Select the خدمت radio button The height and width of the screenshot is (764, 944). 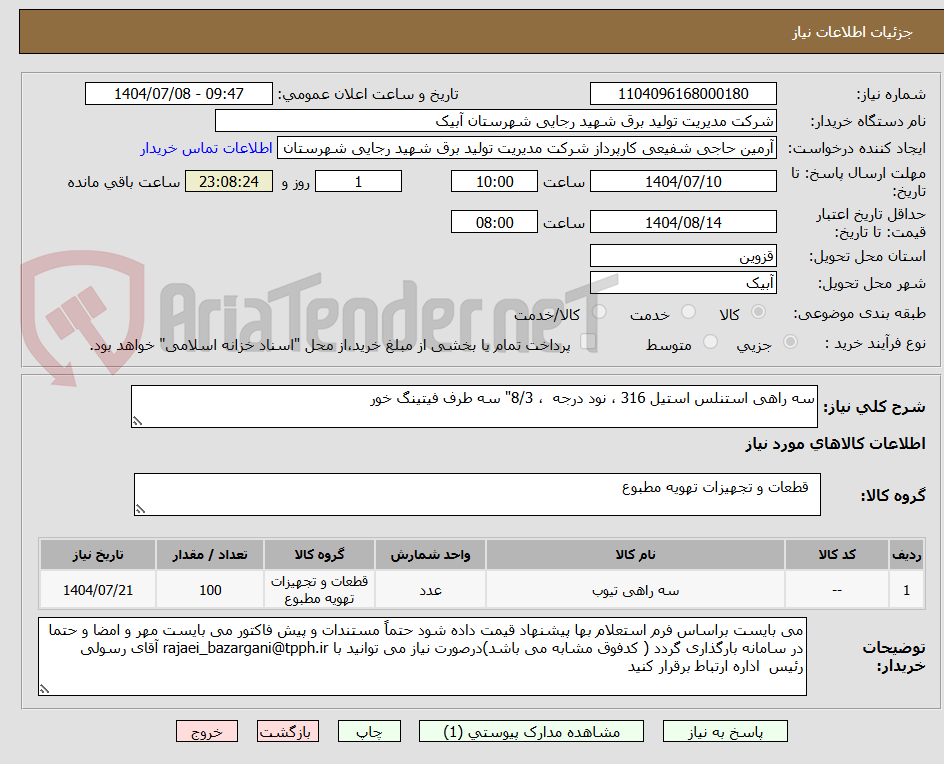tap(688, 309)
